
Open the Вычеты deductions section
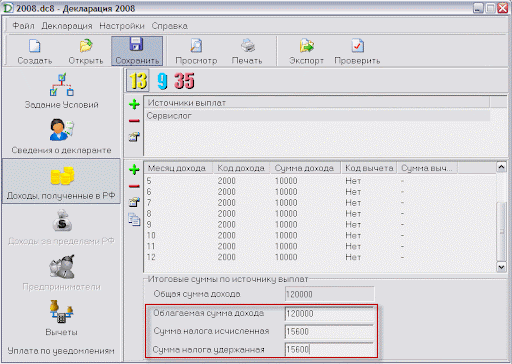pos(62,318)
